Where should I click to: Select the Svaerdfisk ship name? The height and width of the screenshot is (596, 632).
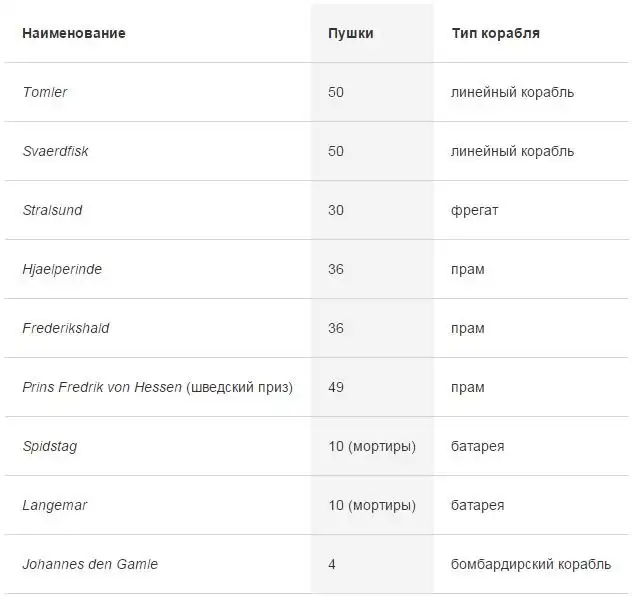tap(56, 151)
